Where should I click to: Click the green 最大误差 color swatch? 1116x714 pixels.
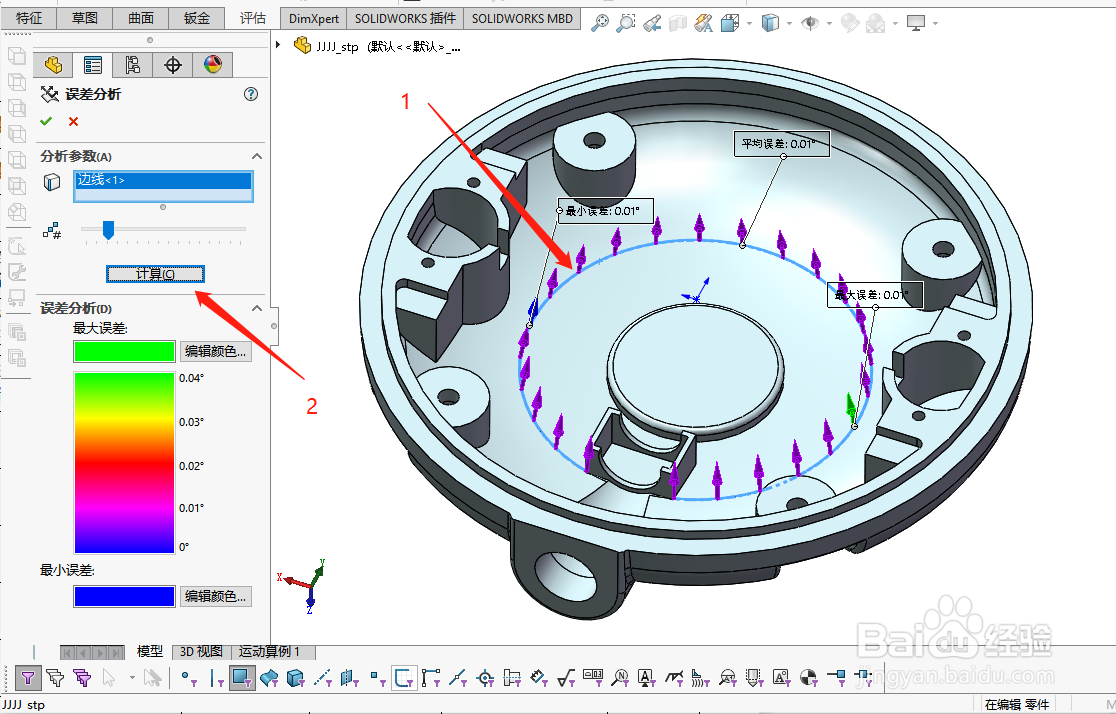[x=125, y=352]
